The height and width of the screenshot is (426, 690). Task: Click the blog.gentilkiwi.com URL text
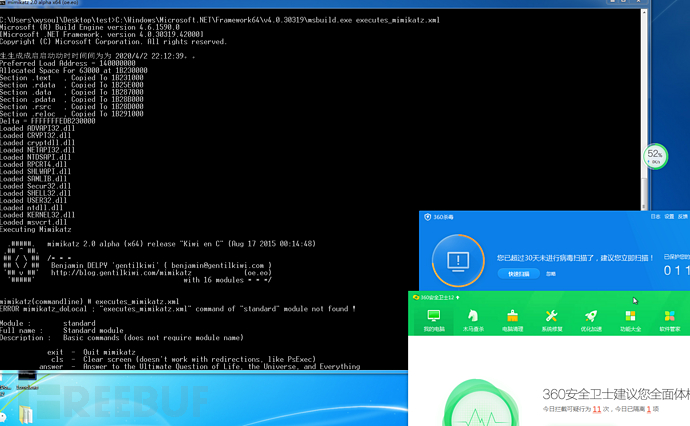(121, 273)
